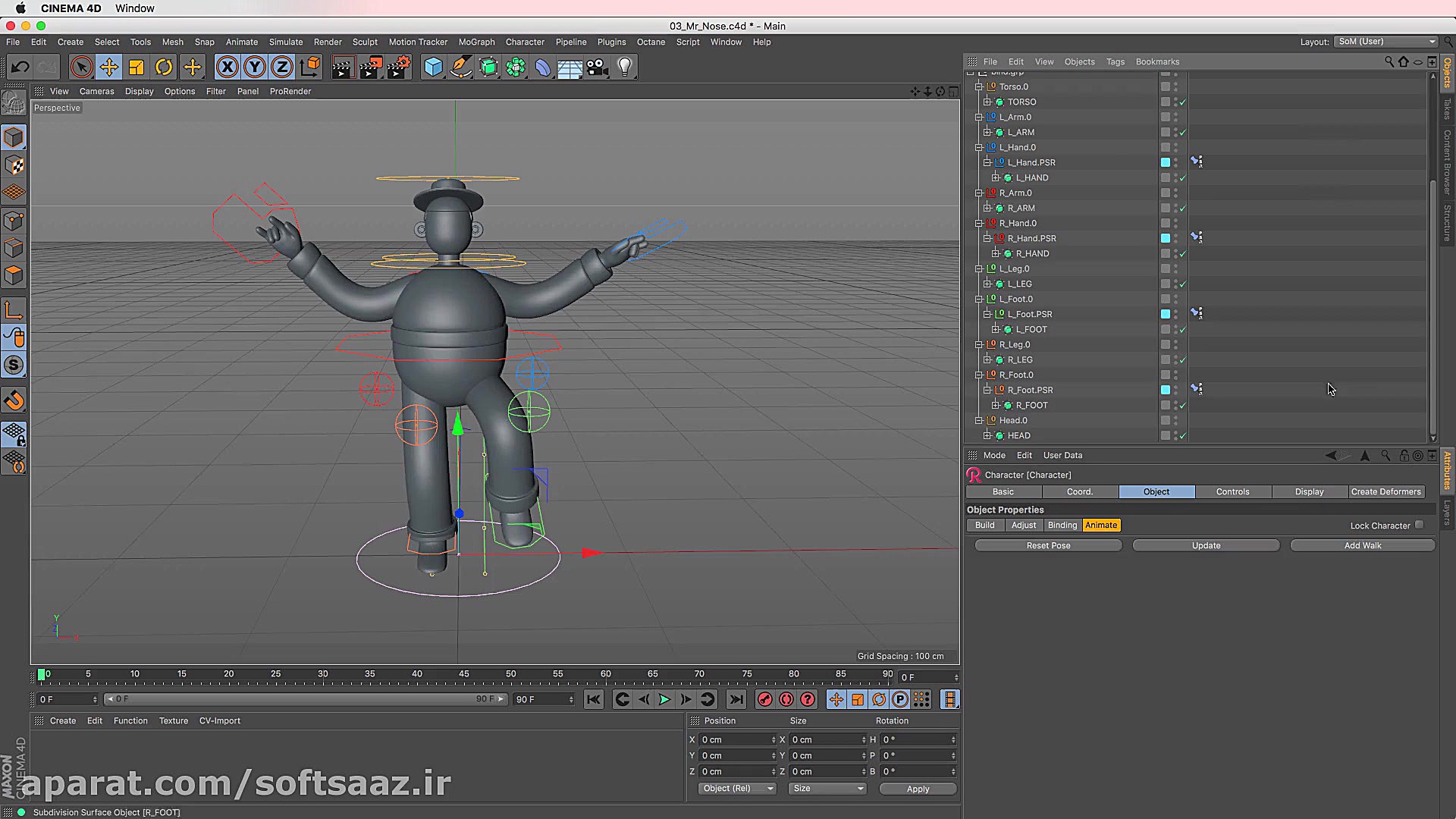Click the Reset Pose button
Viewport: 1456px width, 819px height.
[x=1048, y=544]
